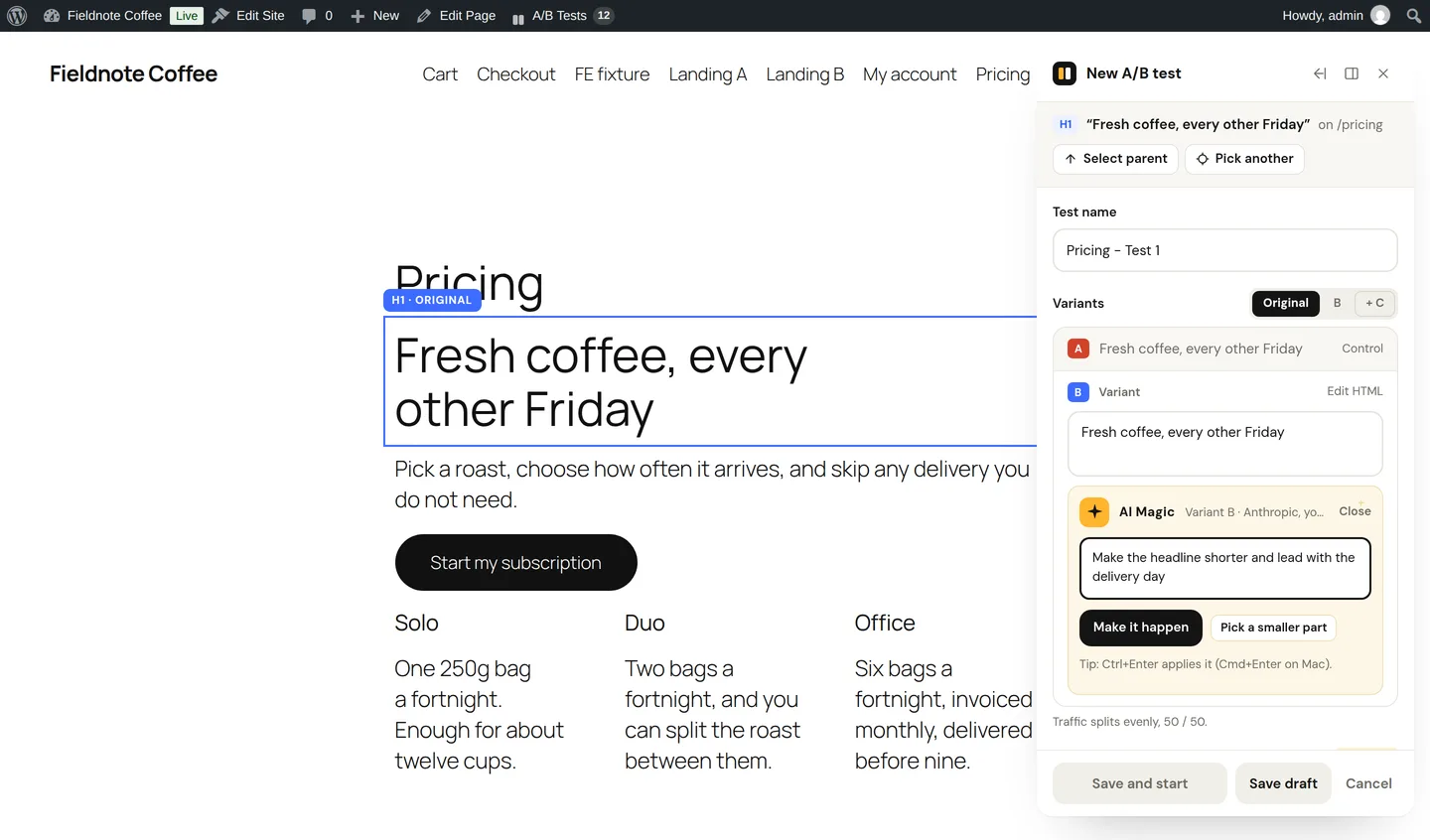Focus the Variant B text area
Screen dimensions: 1430x840
1225,444
